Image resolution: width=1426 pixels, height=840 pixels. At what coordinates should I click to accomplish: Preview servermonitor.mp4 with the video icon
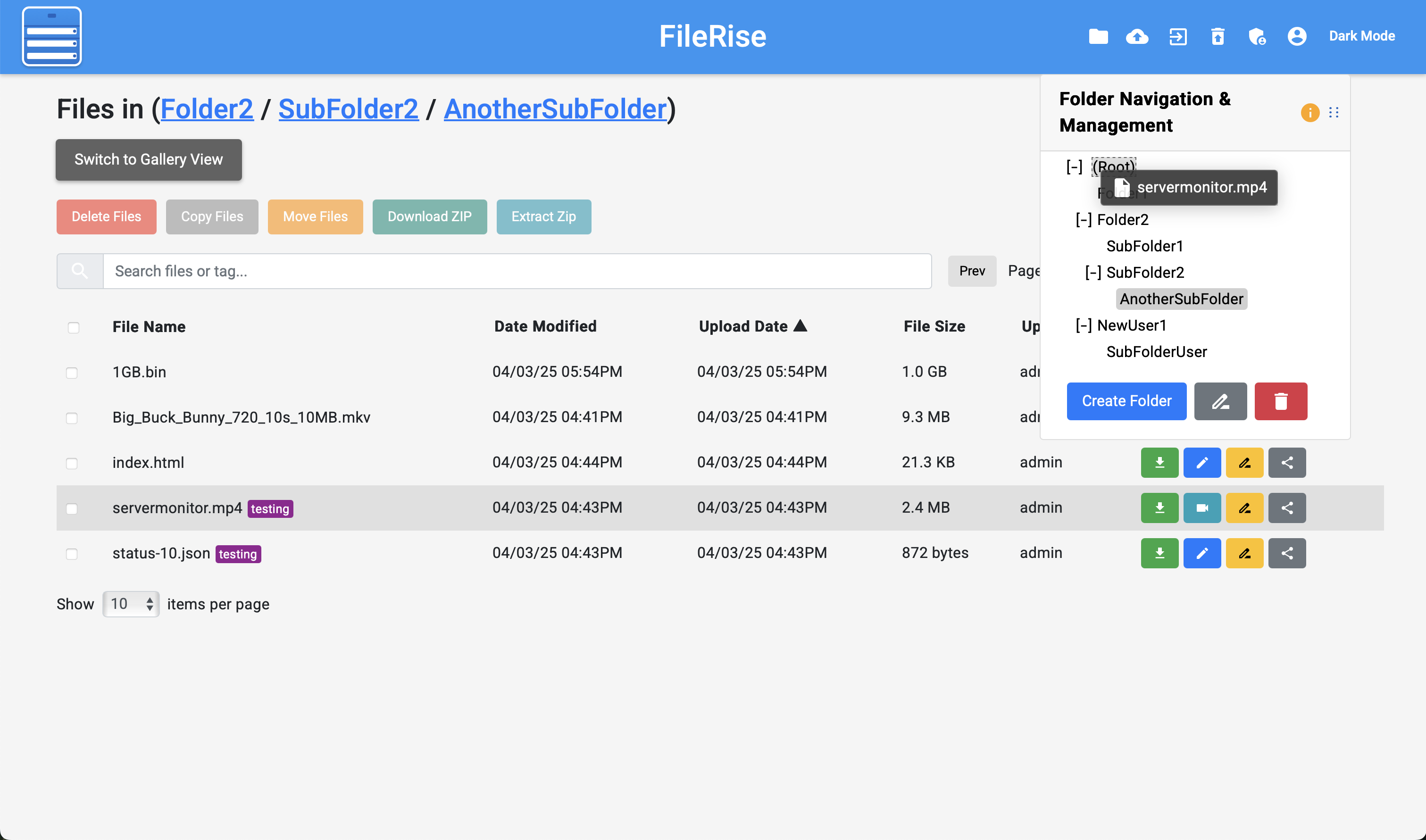tap(1202, 508)
